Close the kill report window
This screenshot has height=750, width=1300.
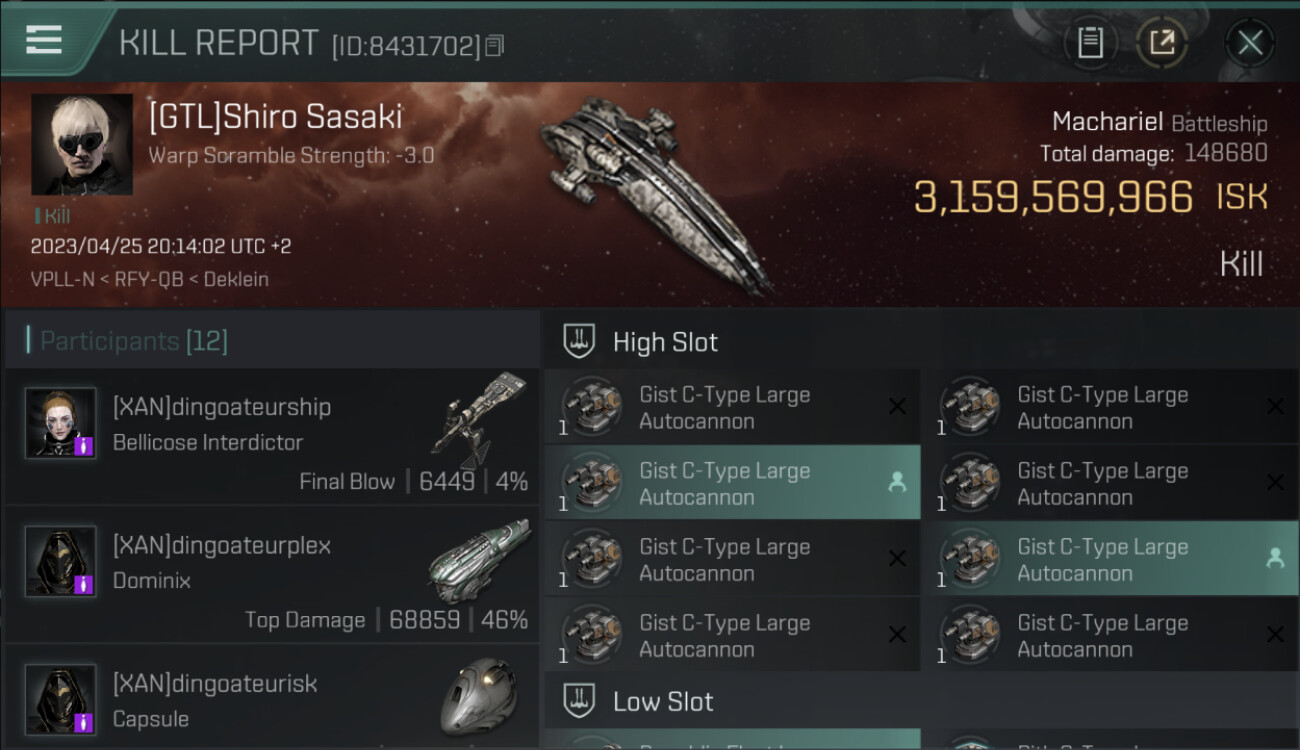[1249, 42]
